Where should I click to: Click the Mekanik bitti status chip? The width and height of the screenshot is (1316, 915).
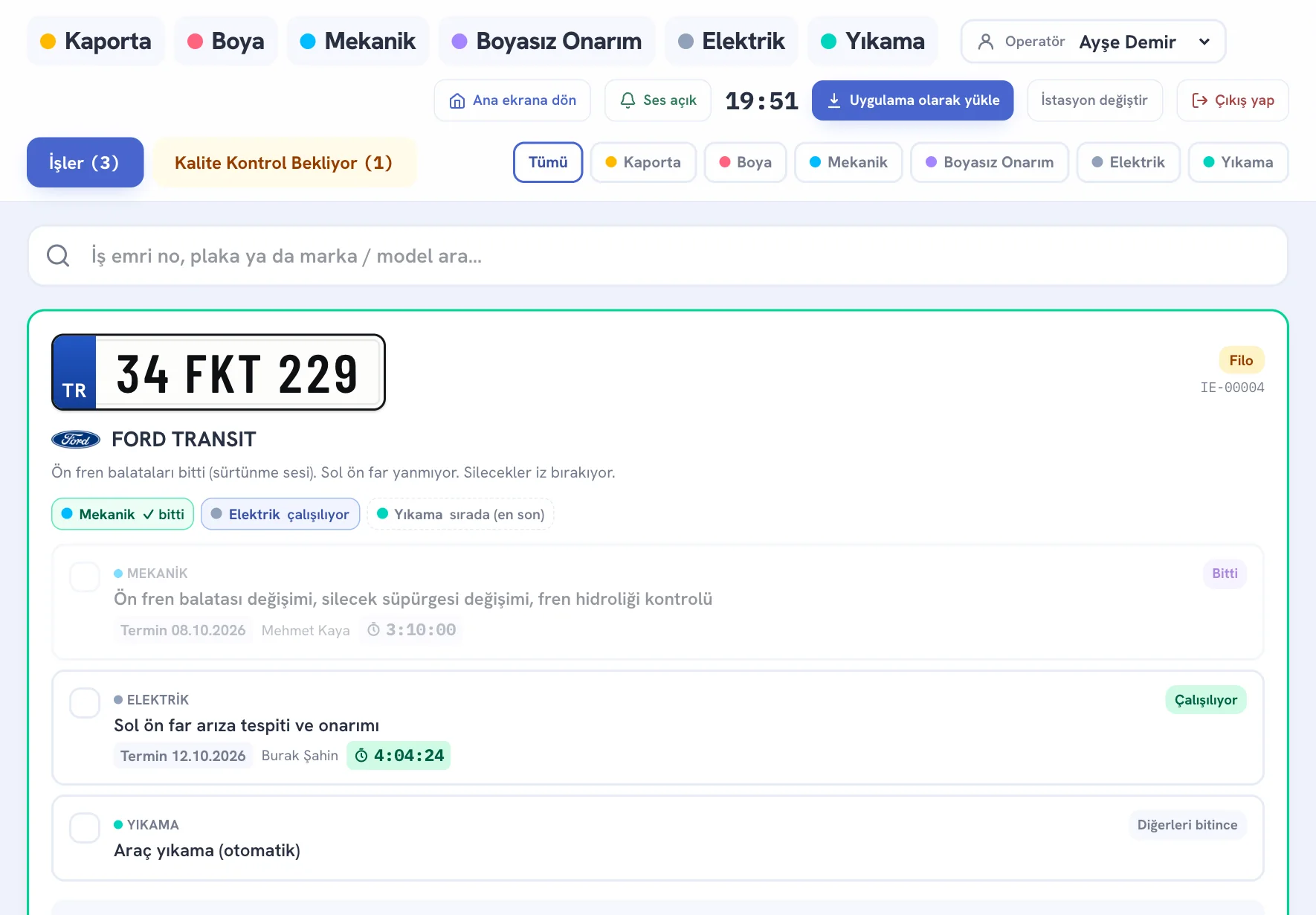(123, 514)
